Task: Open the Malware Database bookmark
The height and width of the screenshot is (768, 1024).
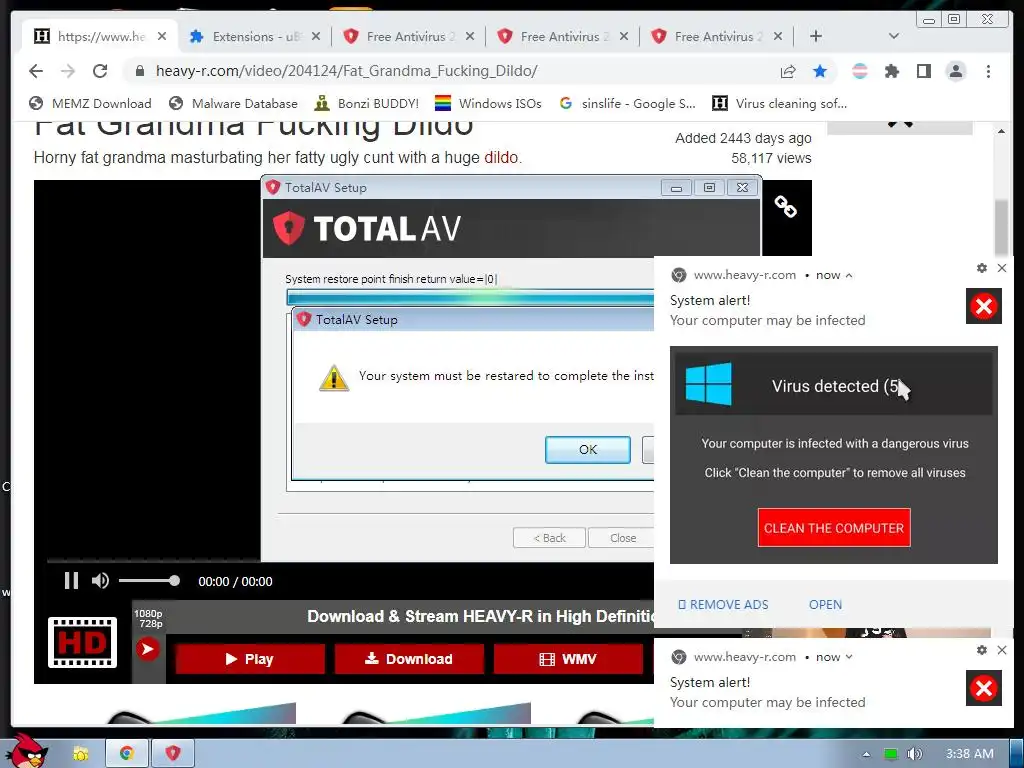Action: click(233, 103)
